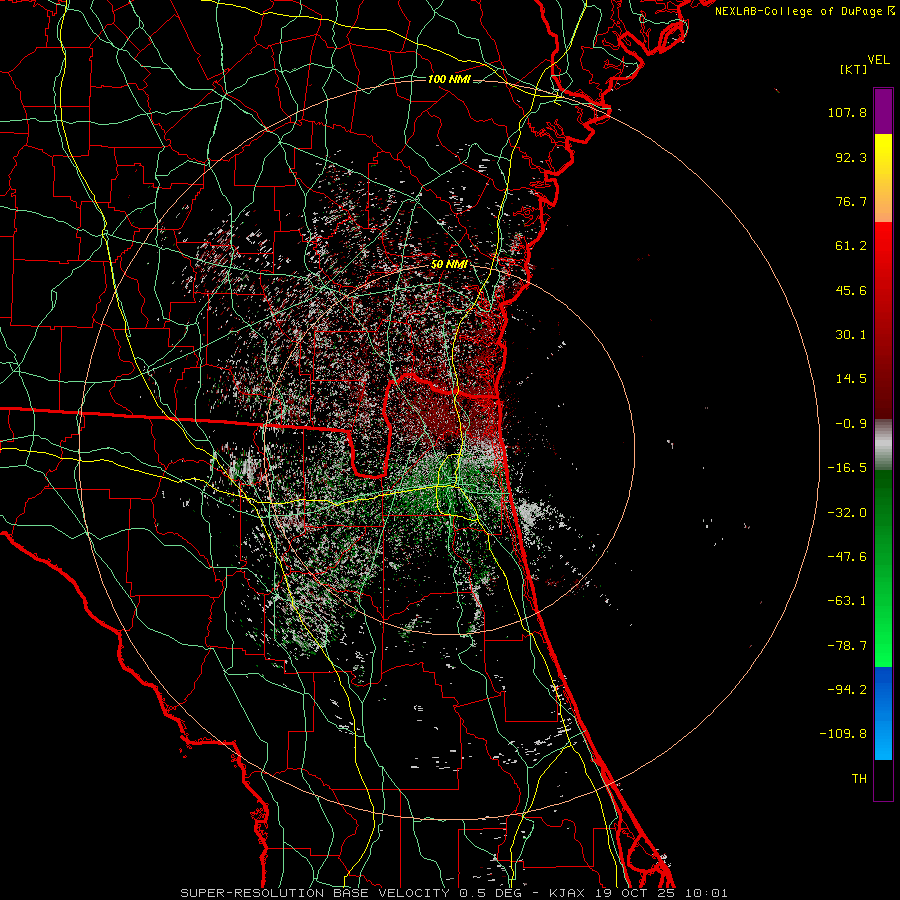Click the -109.8 velocity scale value
This screenshot has height=900, width=900.
(843, 734)
